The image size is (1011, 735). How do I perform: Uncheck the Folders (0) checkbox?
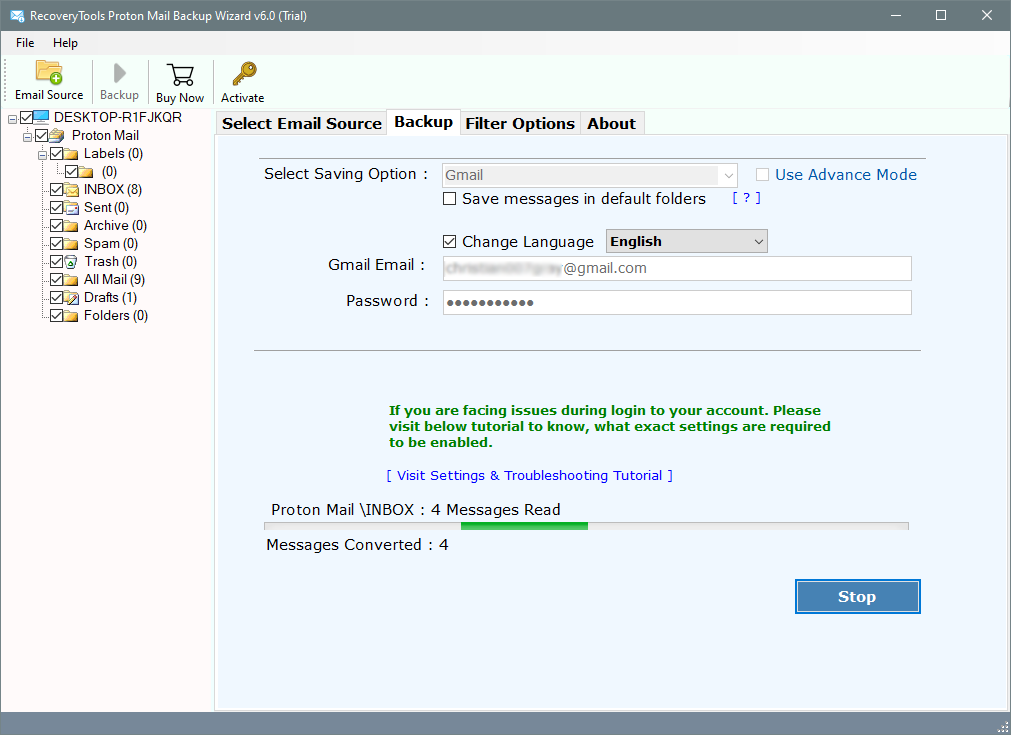point(57,316)
